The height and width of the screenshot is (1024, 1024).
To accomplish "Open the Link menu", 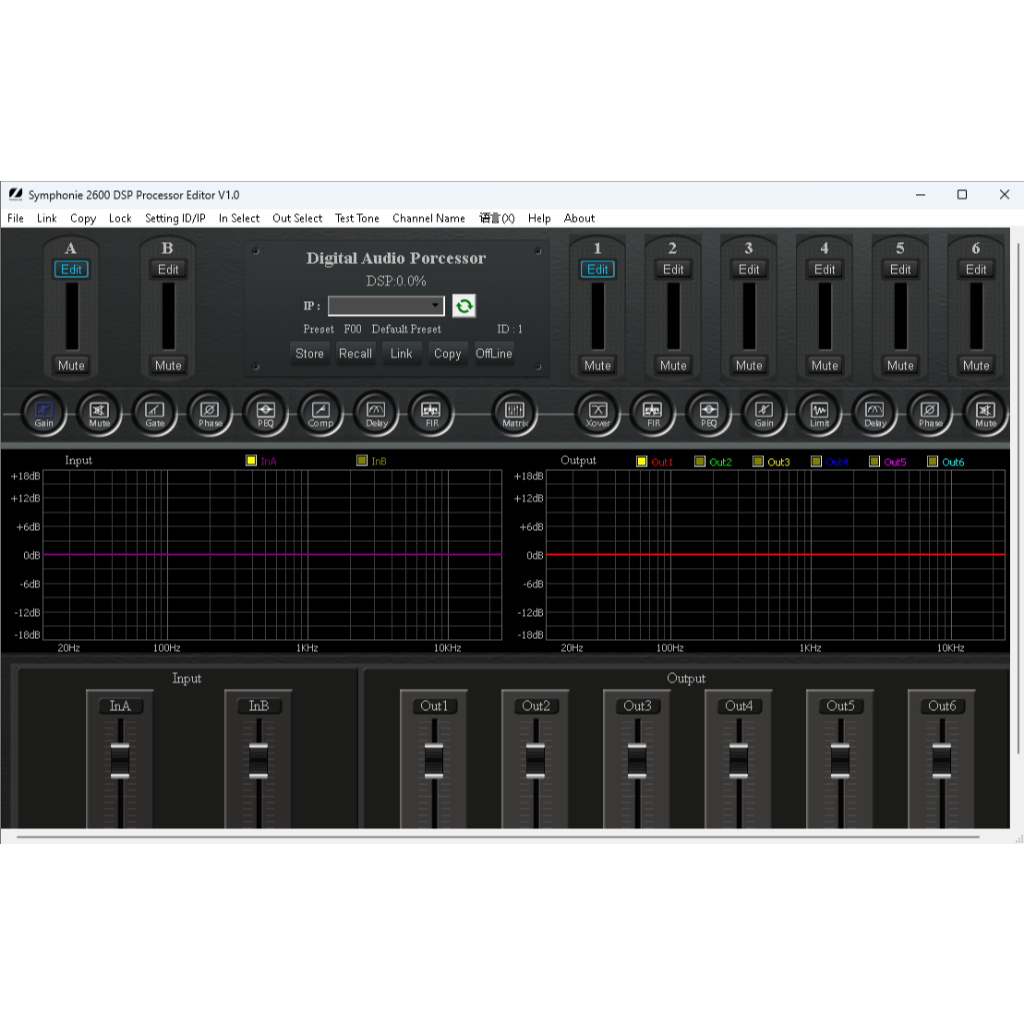I will [47, 218].
